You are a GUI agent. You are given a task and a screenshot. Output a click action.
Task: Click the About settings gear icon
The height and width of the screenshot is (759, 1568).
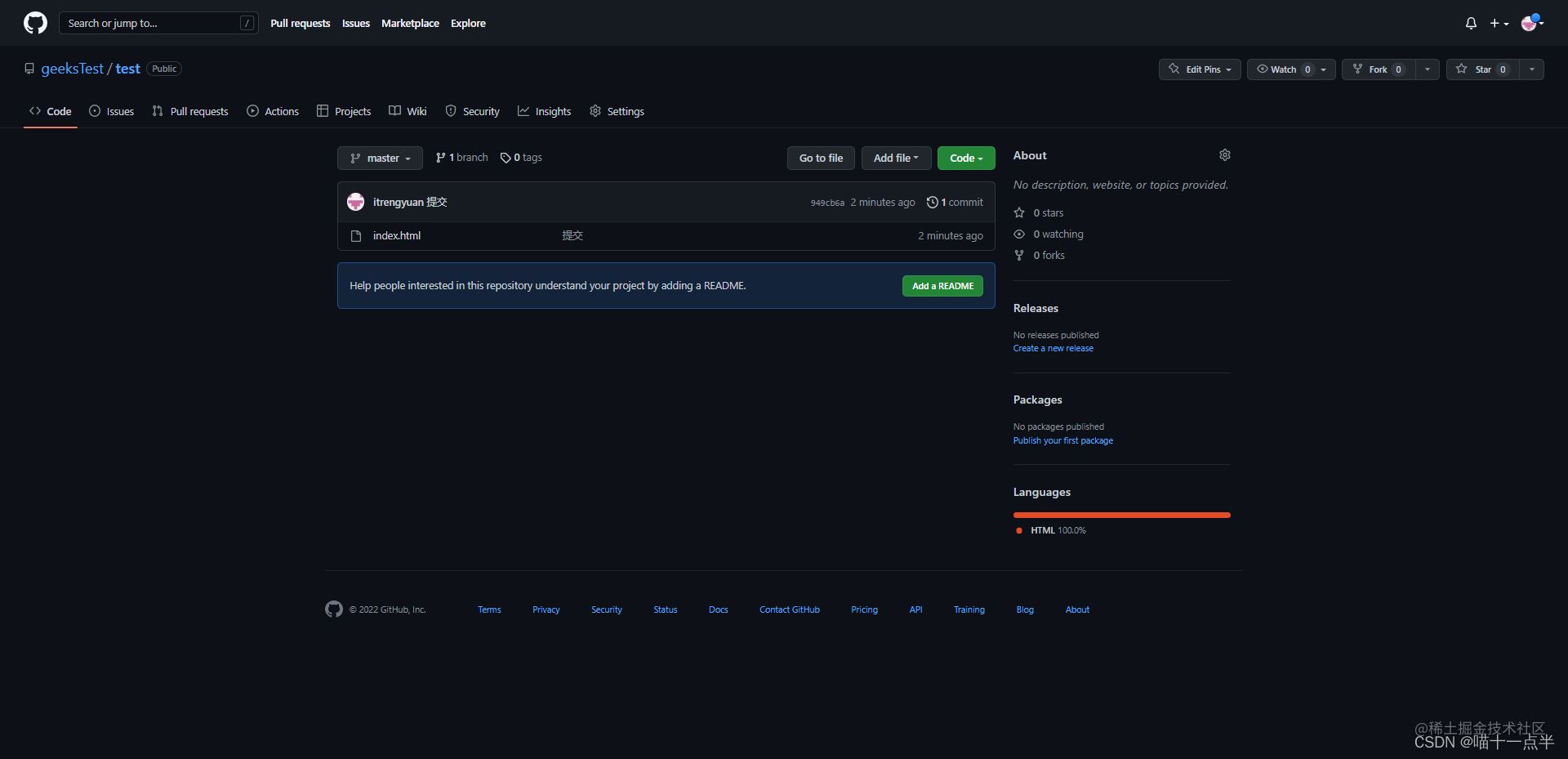click(1224, 155)
